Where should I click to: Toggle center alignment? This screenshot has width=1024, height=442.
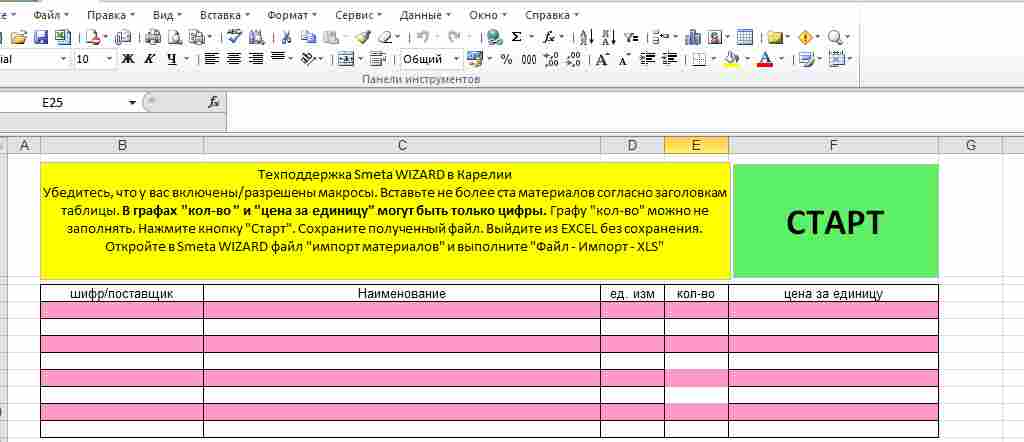tap(233, 59)
